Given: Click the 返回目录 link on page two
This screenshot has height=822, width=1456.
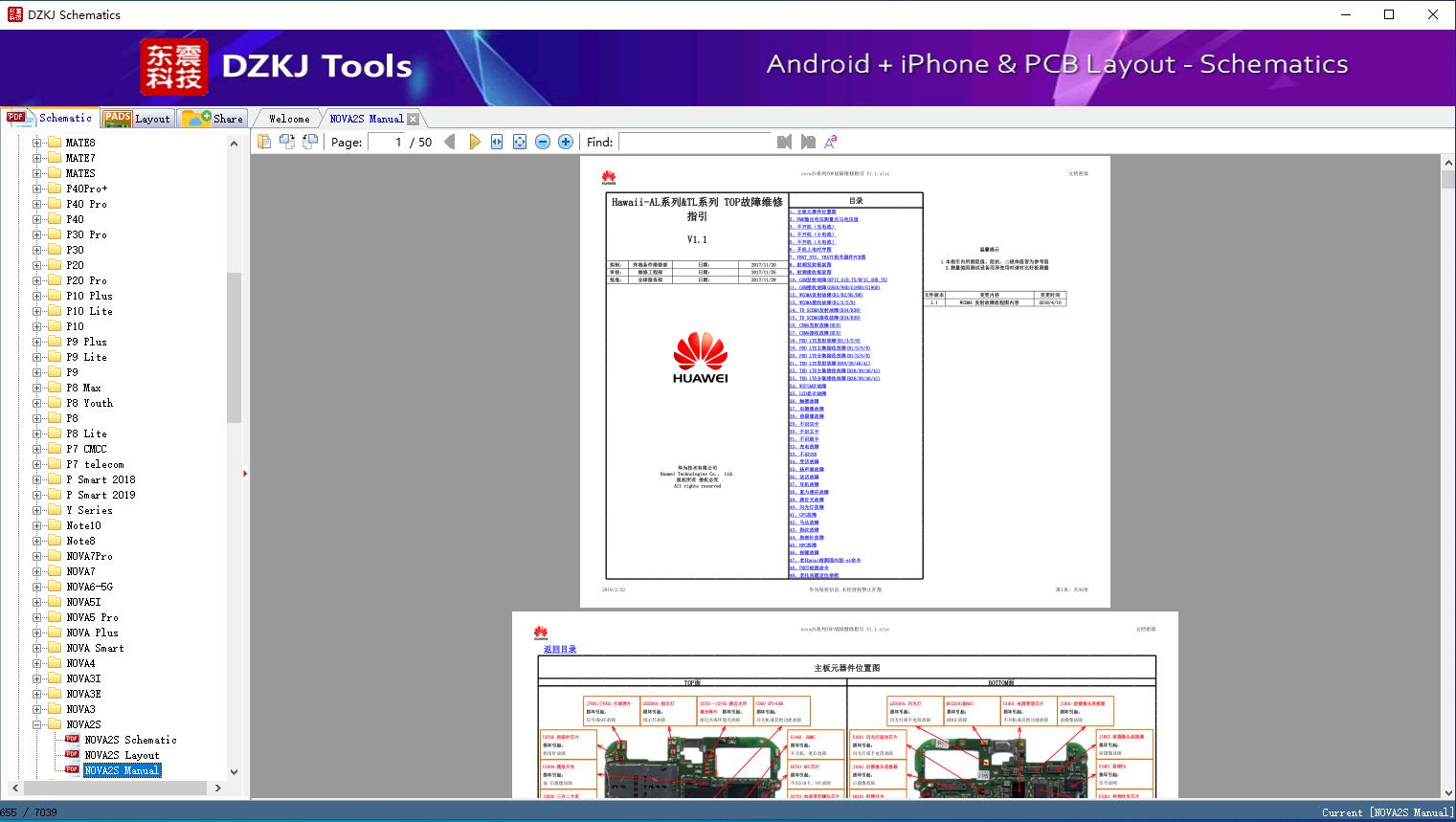Looking at the screenshot, I should coord(560,649).
